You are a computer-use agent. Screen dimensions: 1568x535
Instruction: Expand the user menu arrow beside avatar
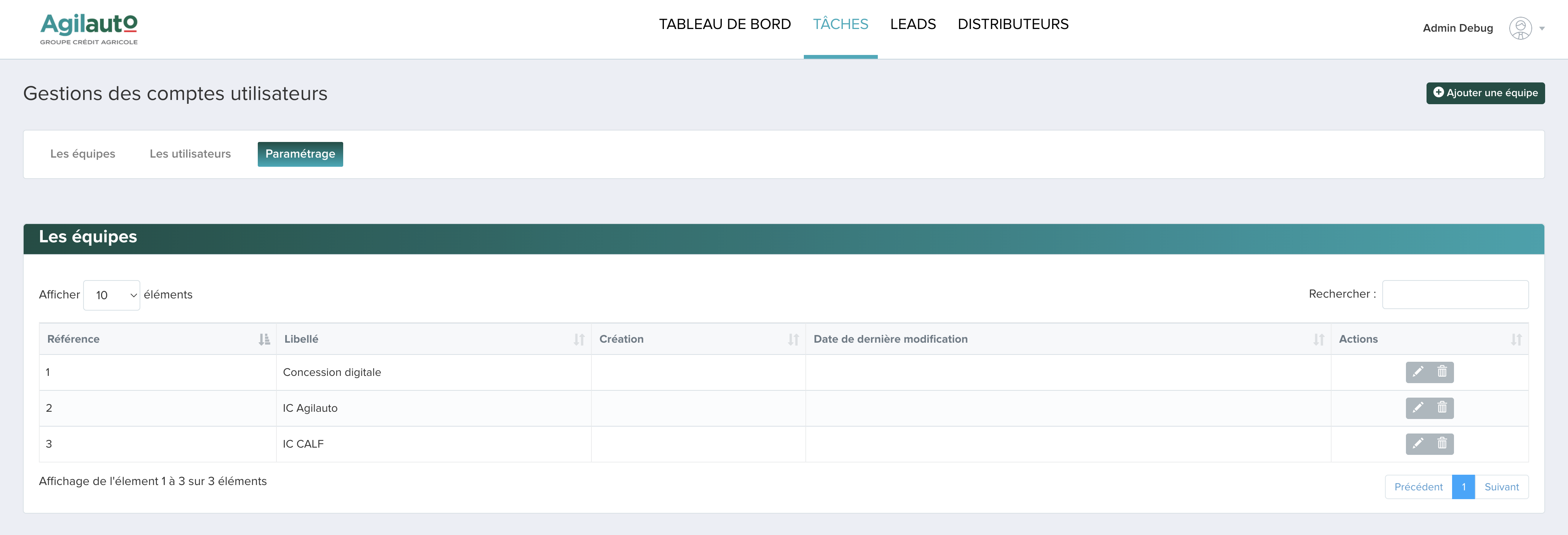pos(1542,29)
